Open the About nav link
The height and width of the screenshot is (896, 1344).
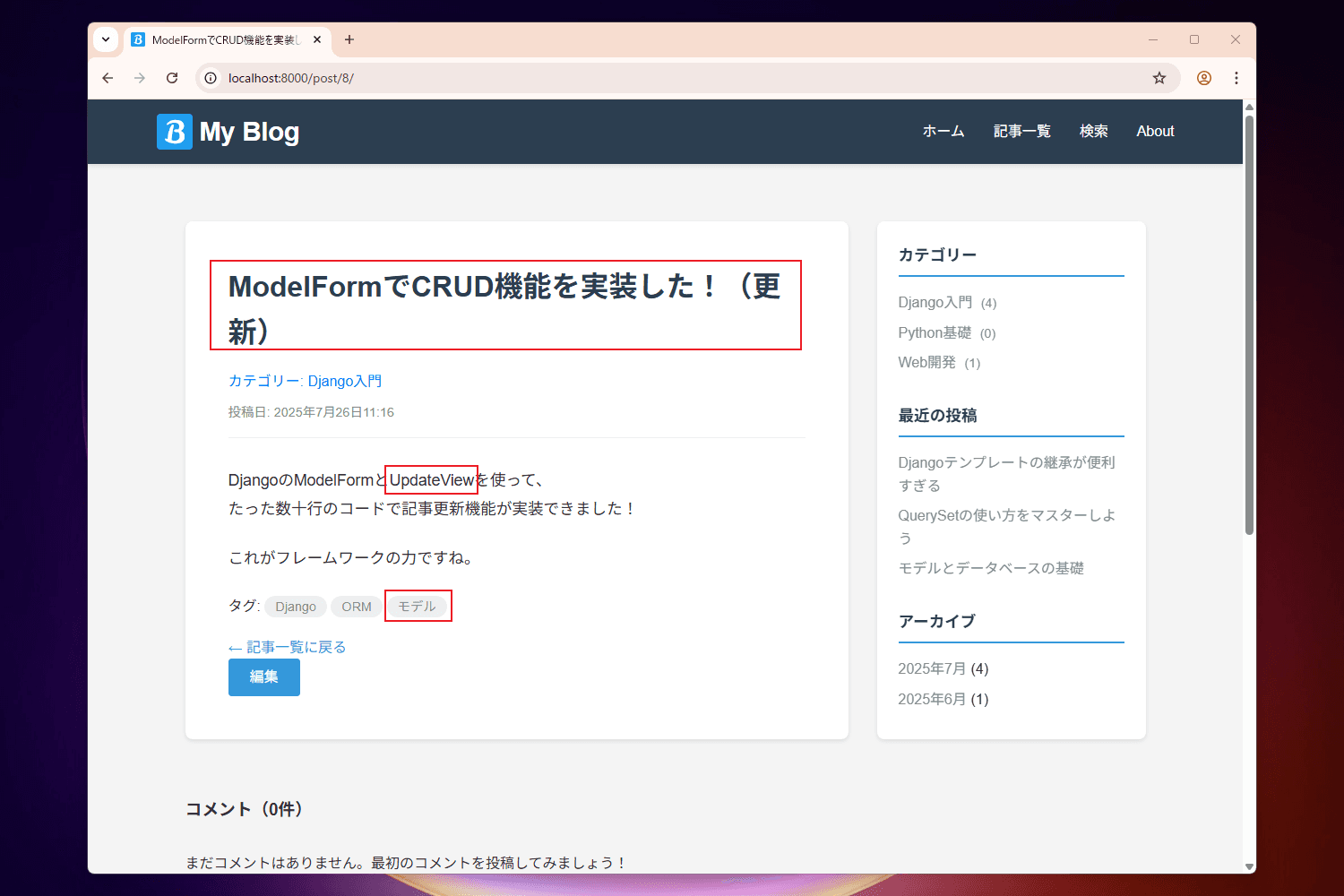point(1155,131)
